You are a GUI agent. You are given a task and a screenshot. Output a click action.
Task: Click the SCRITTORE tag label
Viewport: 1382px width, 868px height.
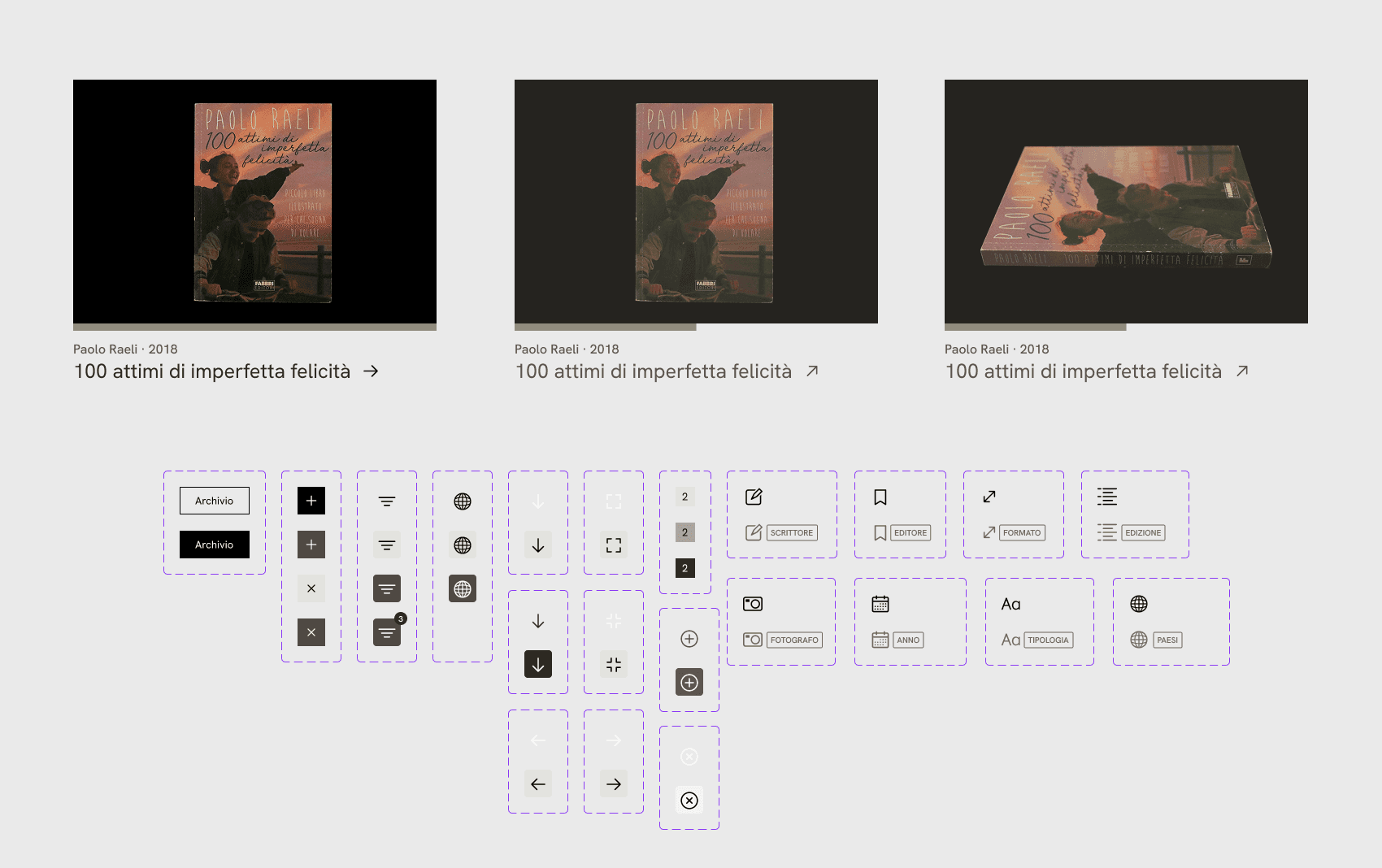[792, 533]
